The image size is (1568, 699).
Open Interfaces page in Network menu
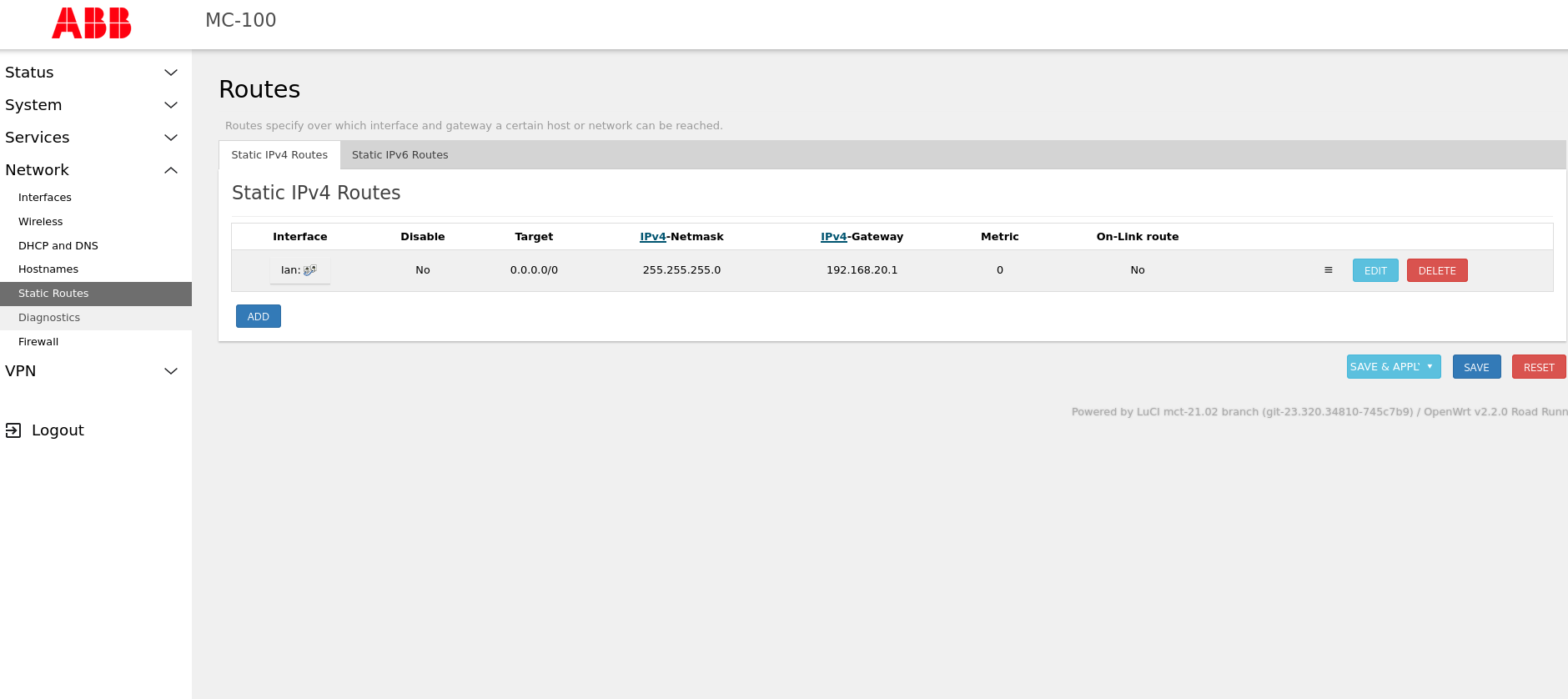pyautogui.click(x=45, y=198)
